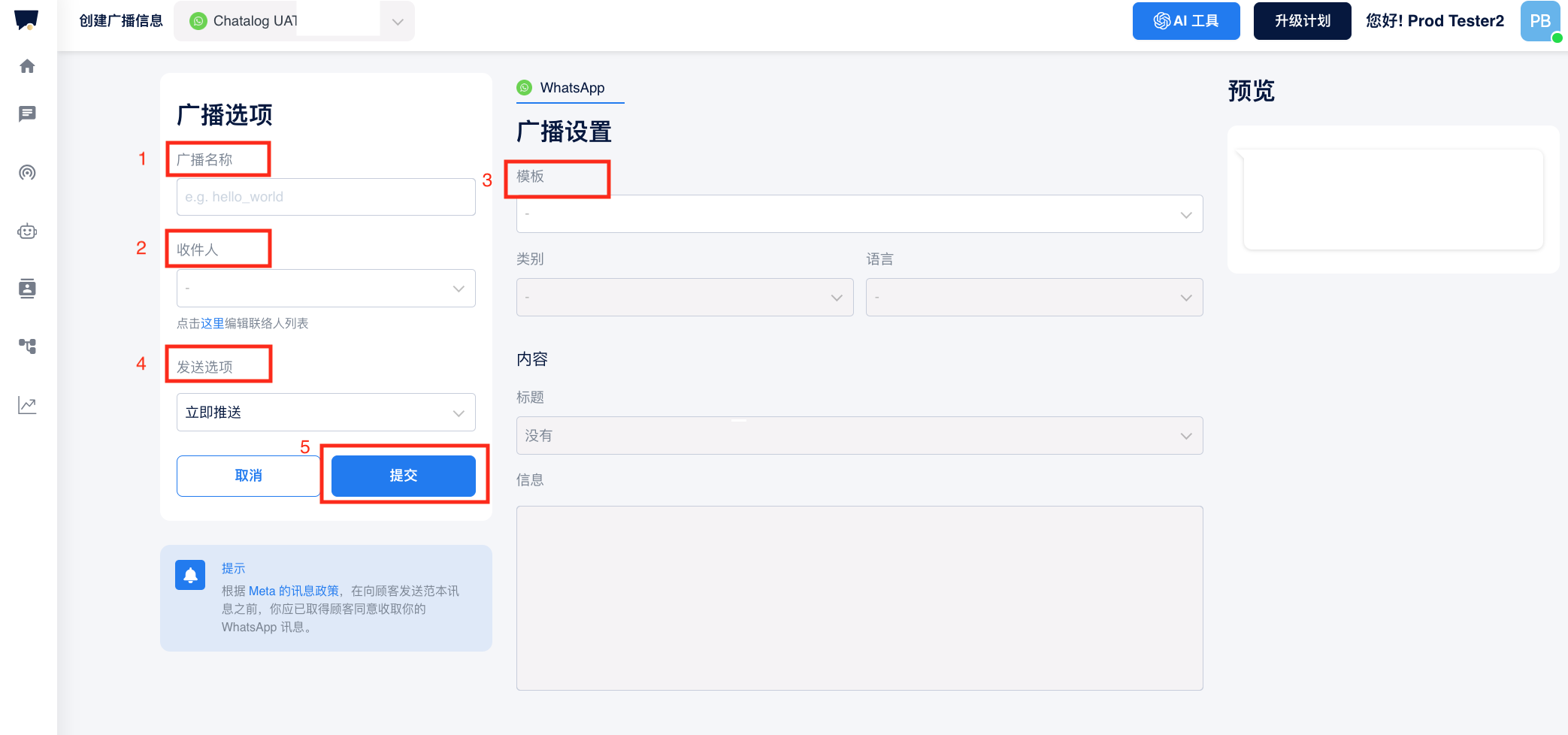The image size is (1568, 735).
Task: Click the 广播名称 broadcast name input field
Action: pos(325,197)
